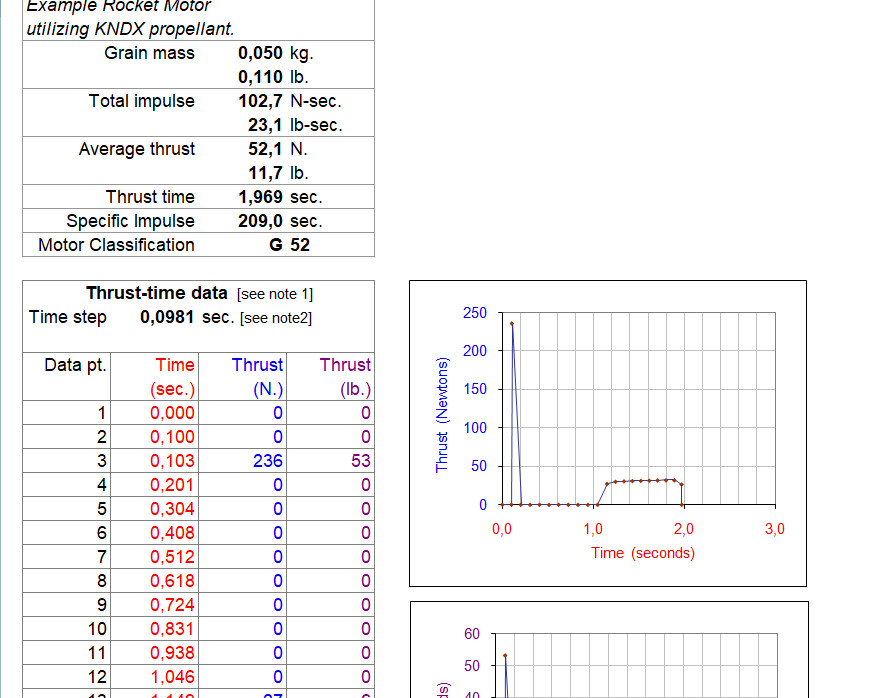Click the Total impulse 102,7 cell
The width and height of the screenshot is (894, 698).
[x=265, y=101]
